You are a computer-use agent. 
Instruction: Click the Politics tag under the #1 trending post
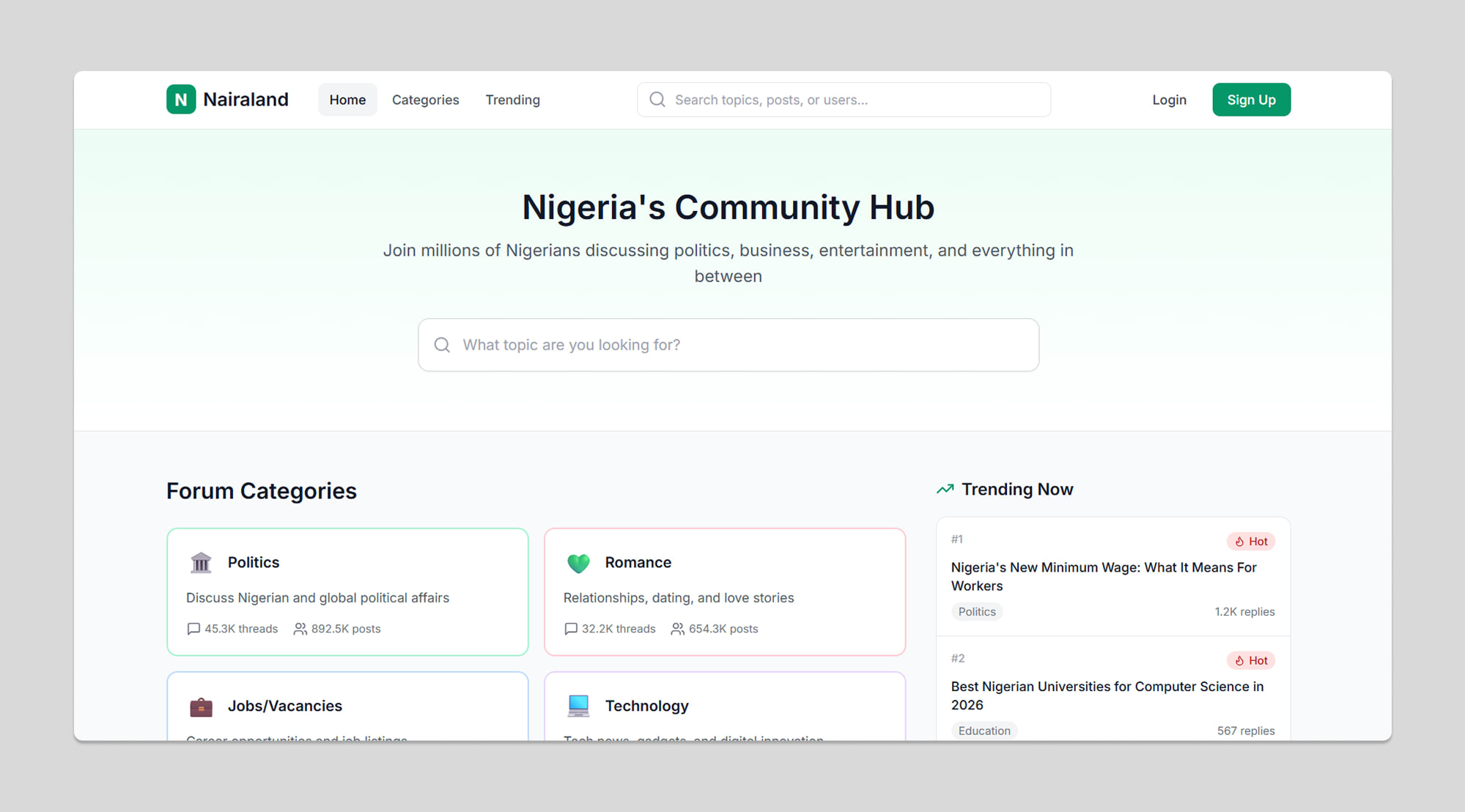pos(977,611)
